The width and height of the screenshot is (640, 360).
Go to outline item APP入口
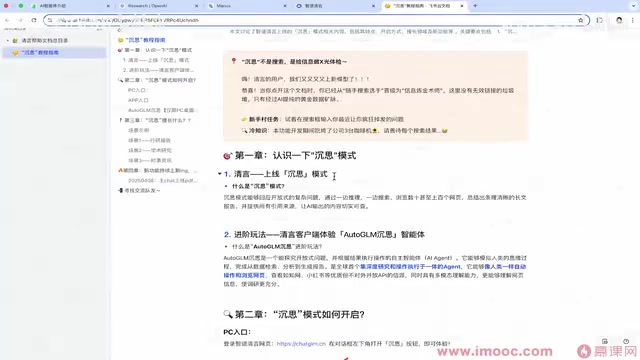138,100
